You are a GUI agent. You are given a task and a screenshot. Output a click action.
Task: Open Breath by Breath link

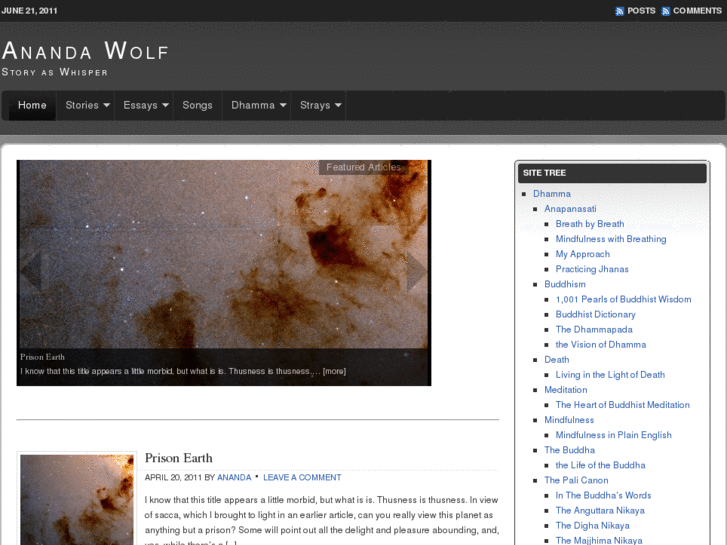click(590, 224)
